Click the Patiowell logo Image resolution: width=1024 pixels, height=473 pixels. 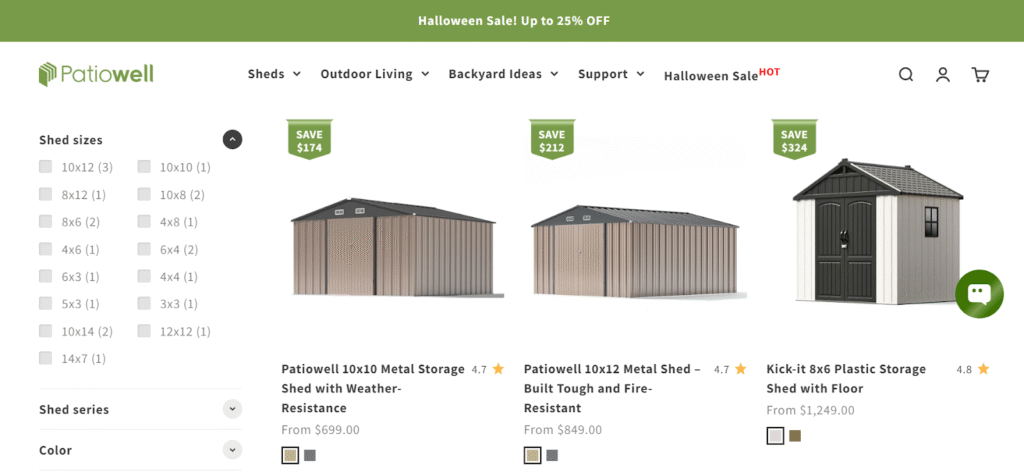coord(96,74)
